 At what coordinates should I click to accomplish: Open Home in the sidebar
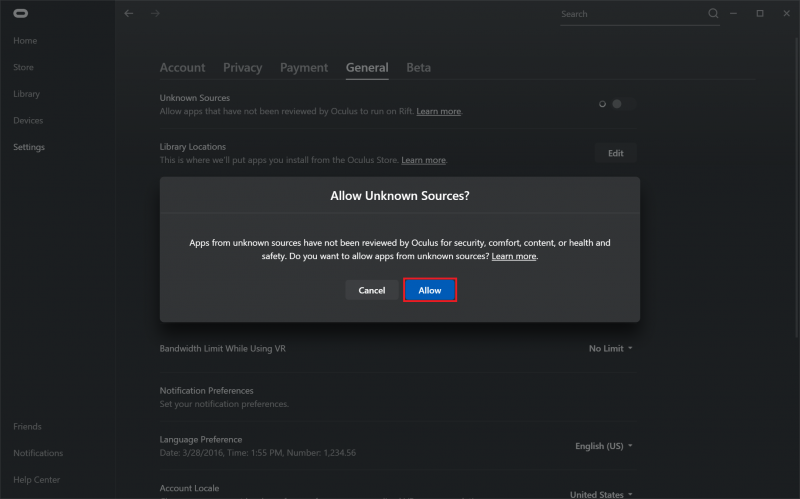[x=25, y=40]
